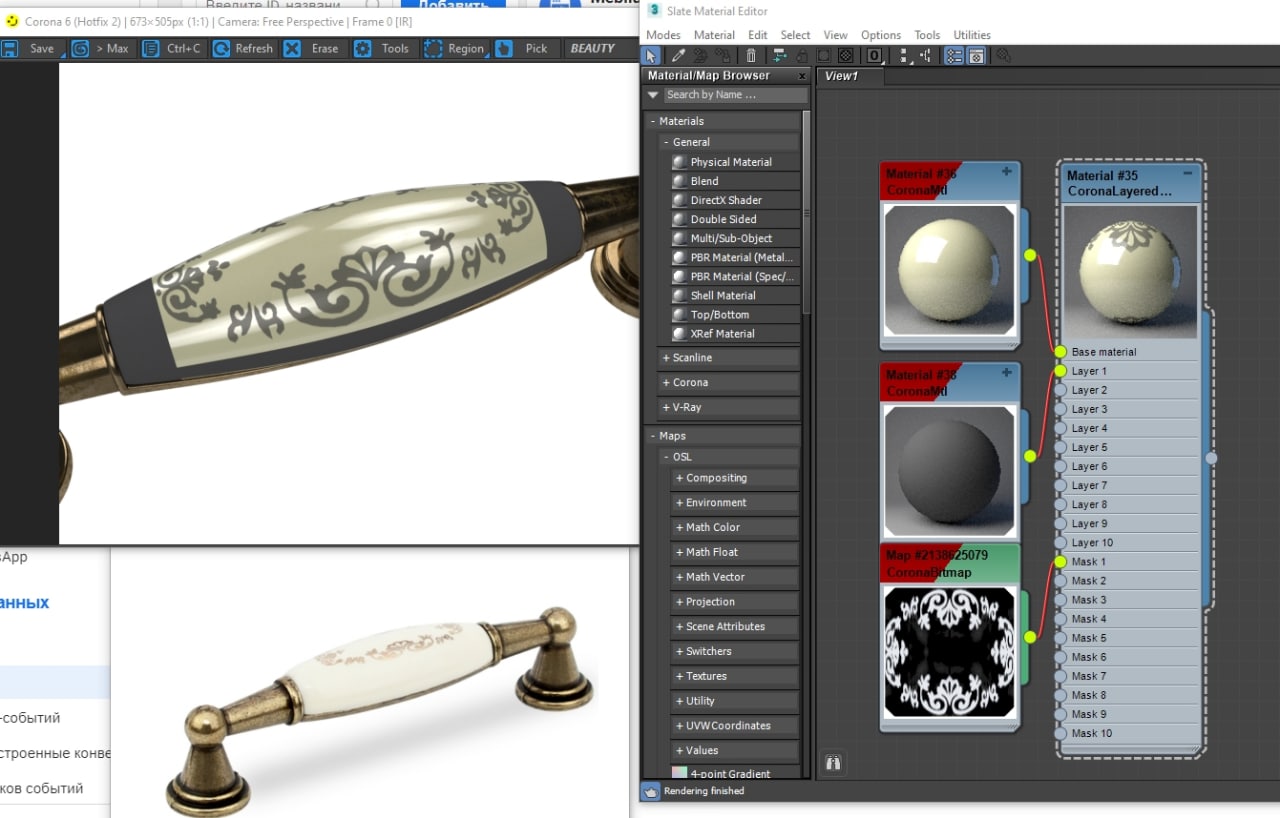The width and height of the screenshot is (1280, 818).
Task: Click Base material input socket
Action: pyautogui.click(x=1060, y=351)
